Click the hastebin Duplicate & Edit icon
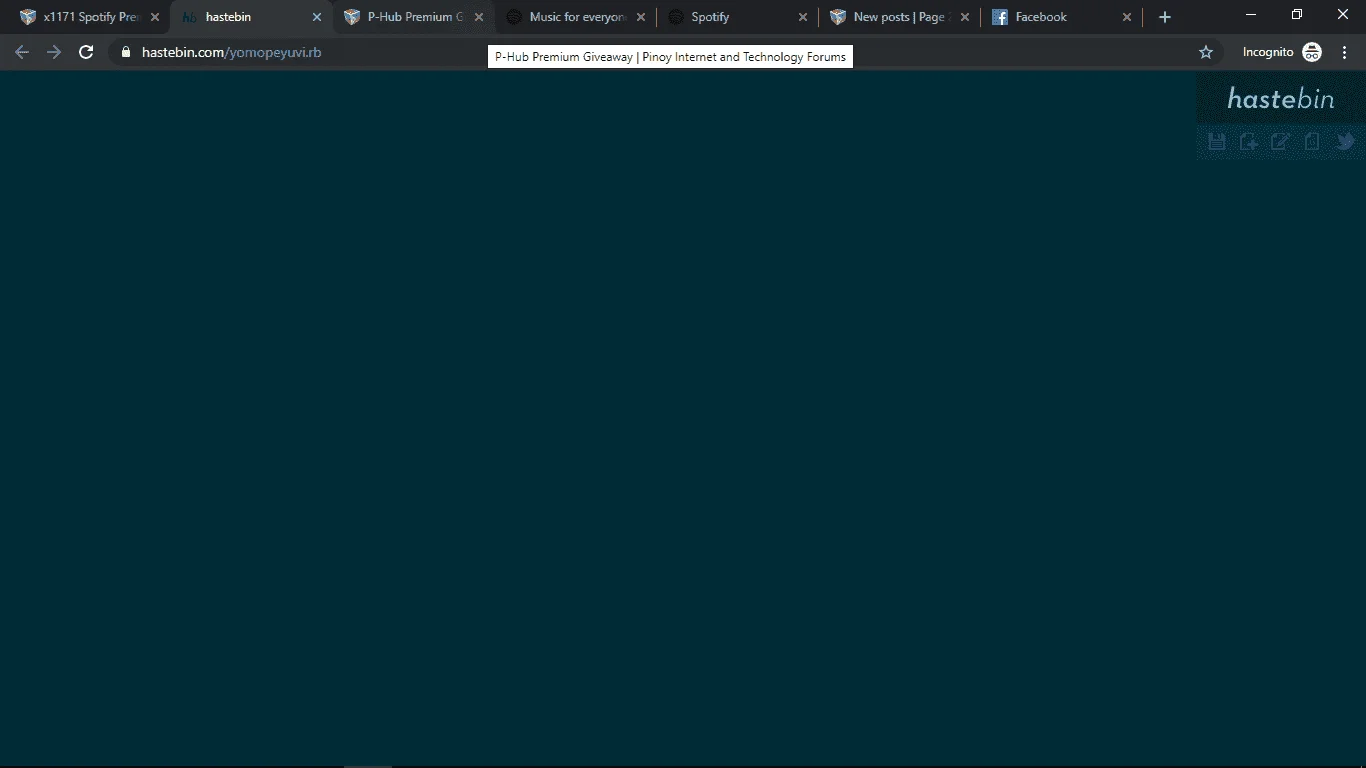The width and height of the screenshot is (1366, 768). [1281, 142]
